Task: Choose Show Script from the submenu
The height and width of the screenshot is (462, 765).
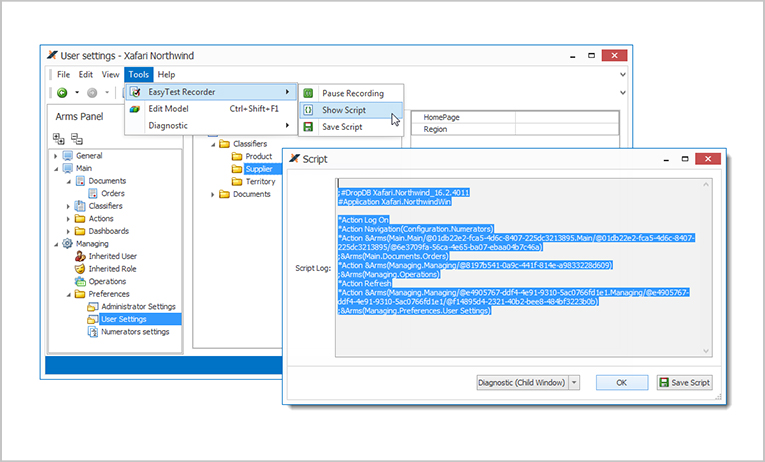Action: tap(351, 110)
